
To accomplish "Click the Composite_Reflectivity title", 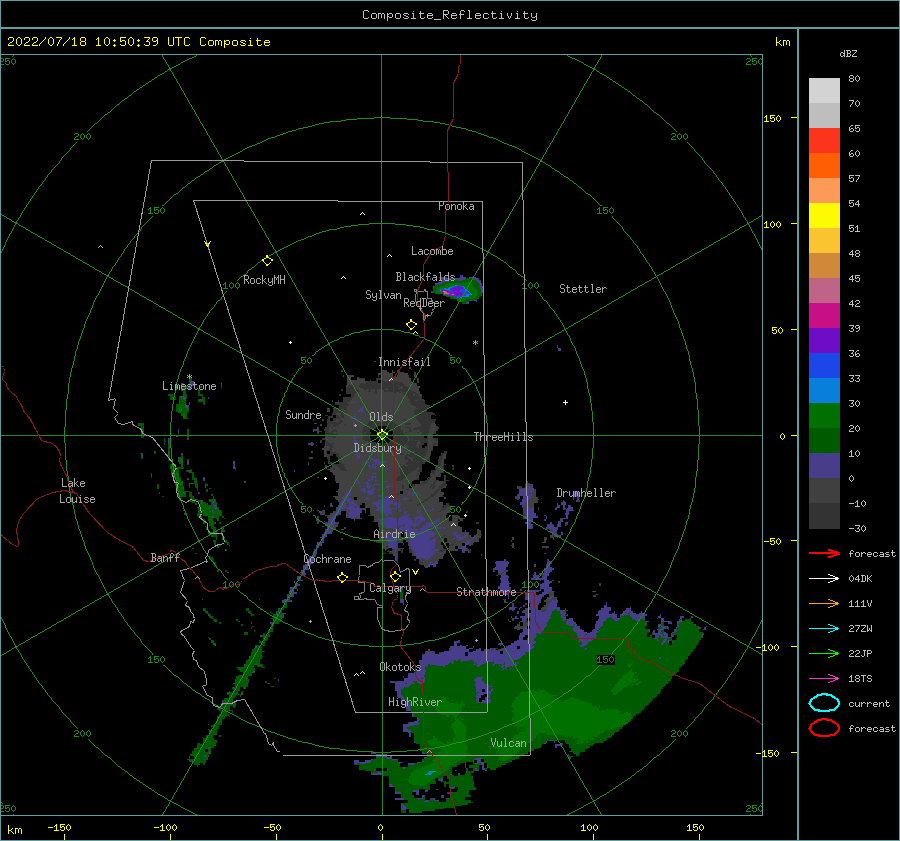I will click(450, 15).
